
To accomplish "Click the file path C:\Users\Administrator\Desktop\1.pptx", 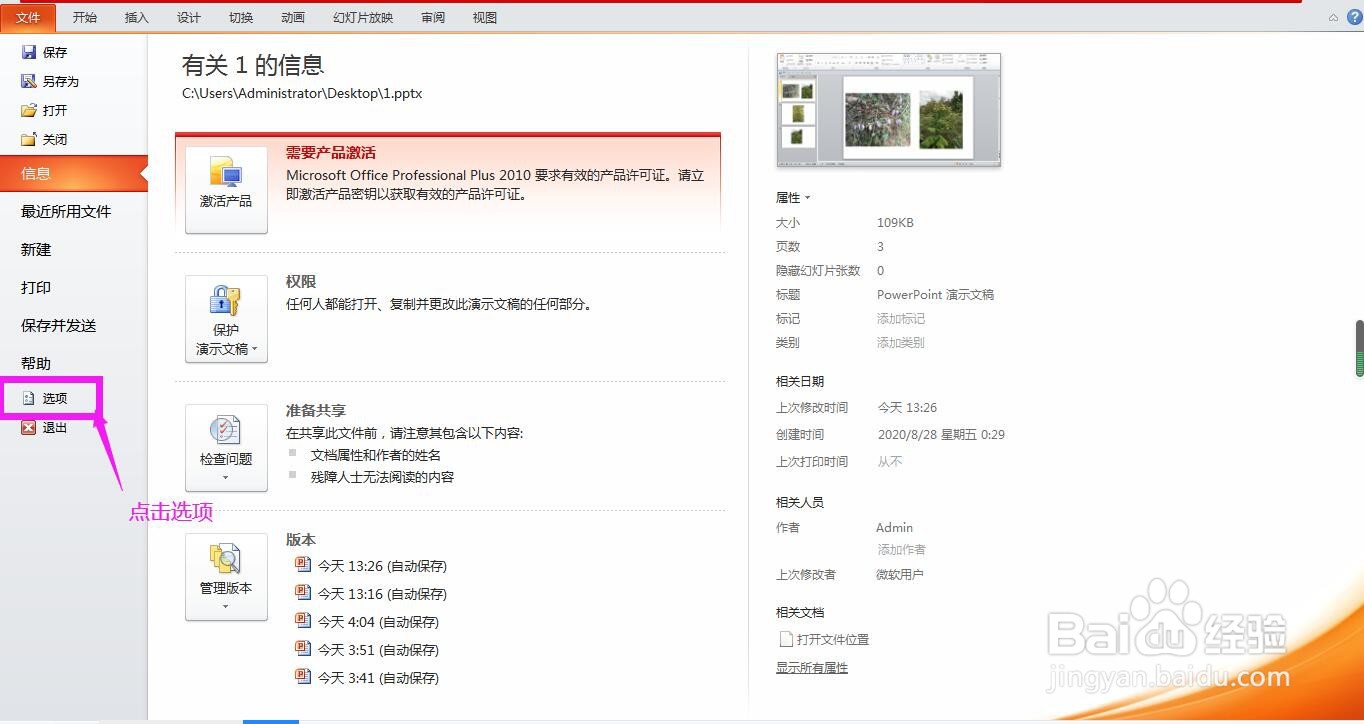I will (302, 93).
